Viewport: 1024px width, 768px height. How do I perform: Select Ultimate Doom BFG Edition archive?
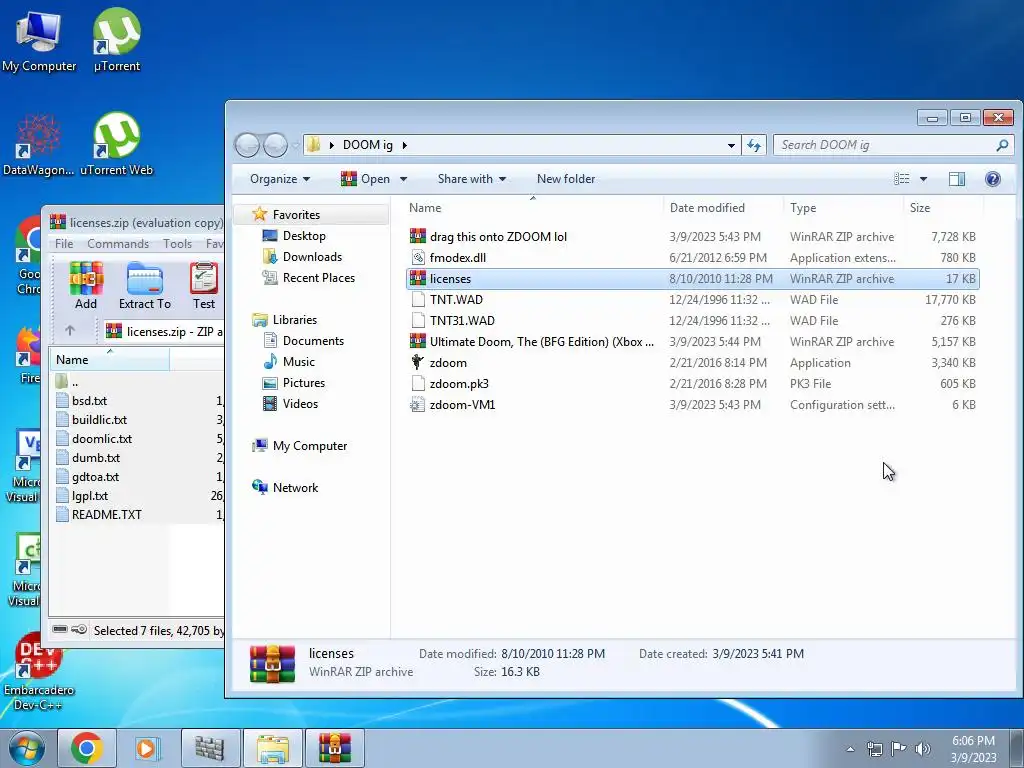pos(692,342)
